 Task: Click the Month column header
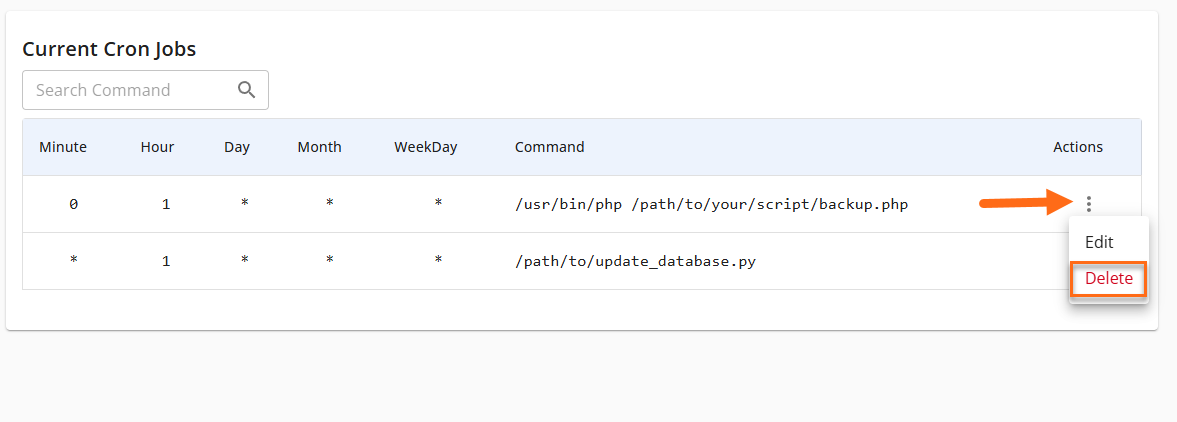click(x=319, y=147)
